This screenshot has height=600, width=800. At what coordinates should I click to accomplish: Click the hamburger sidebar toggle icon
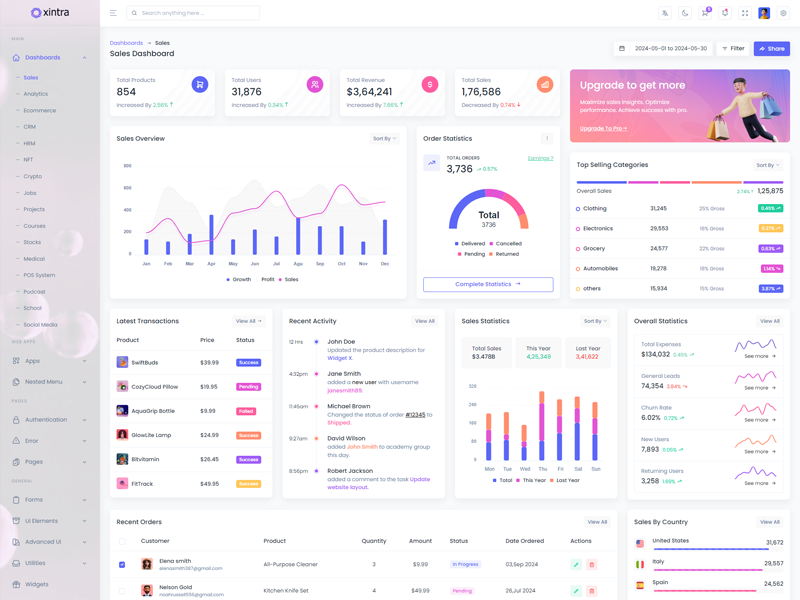113,13
